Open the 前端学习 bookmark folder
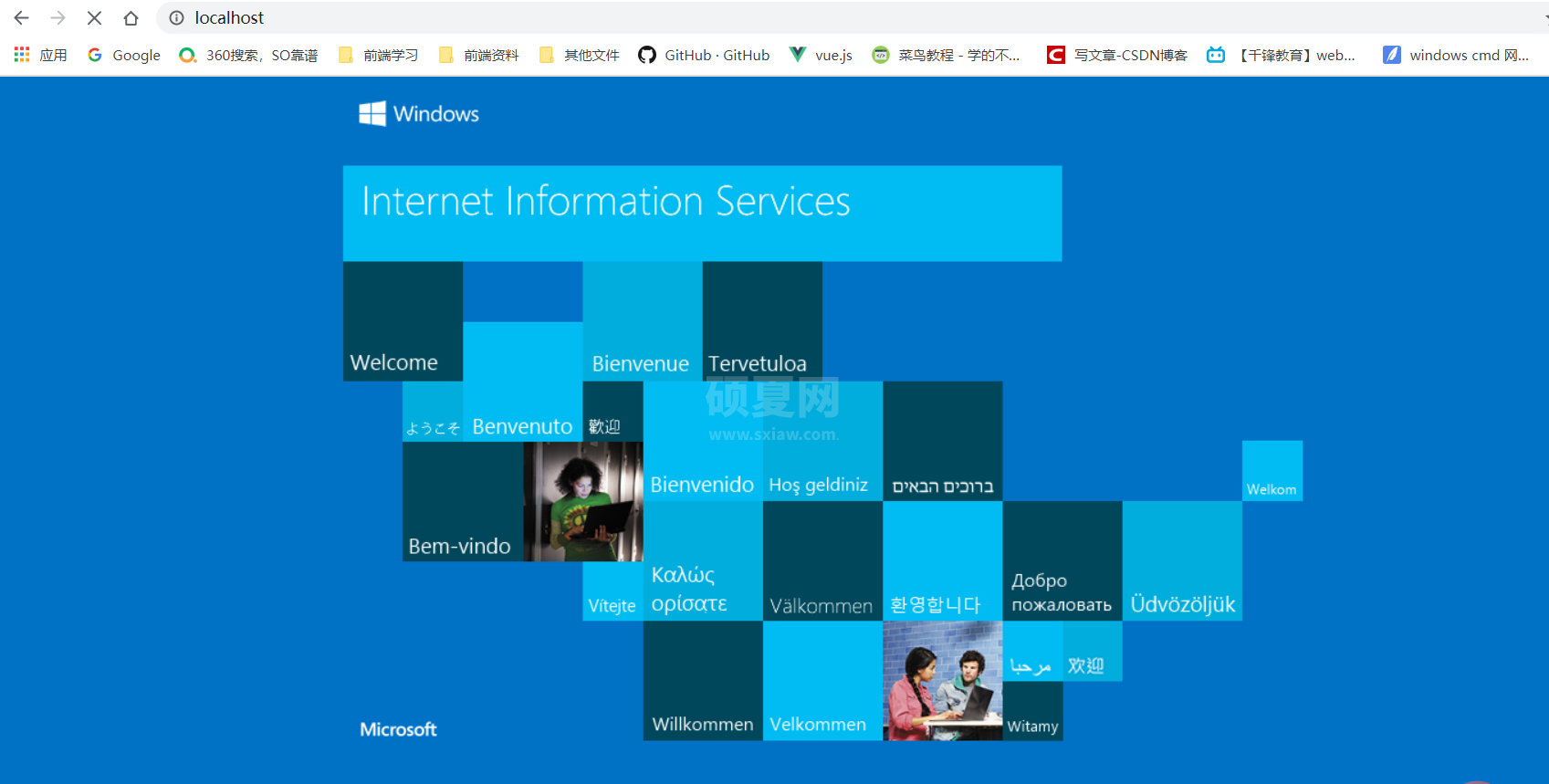The width and height of the screenshot is (1549, 784). (378, 55)
